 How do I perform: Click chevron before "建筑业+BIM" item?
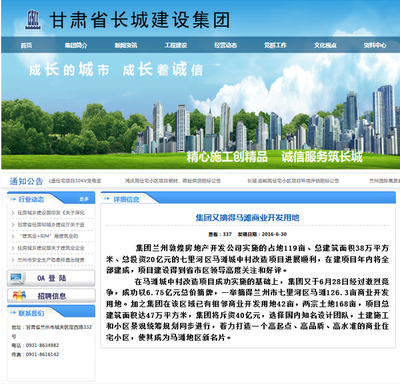coord(13,236)
